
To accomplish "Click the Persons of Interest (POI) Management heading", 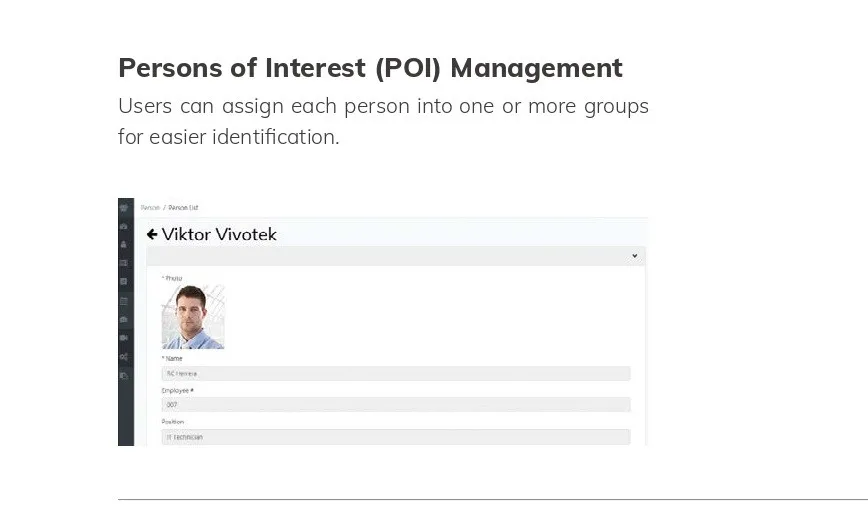I will [x=370, y=68].
